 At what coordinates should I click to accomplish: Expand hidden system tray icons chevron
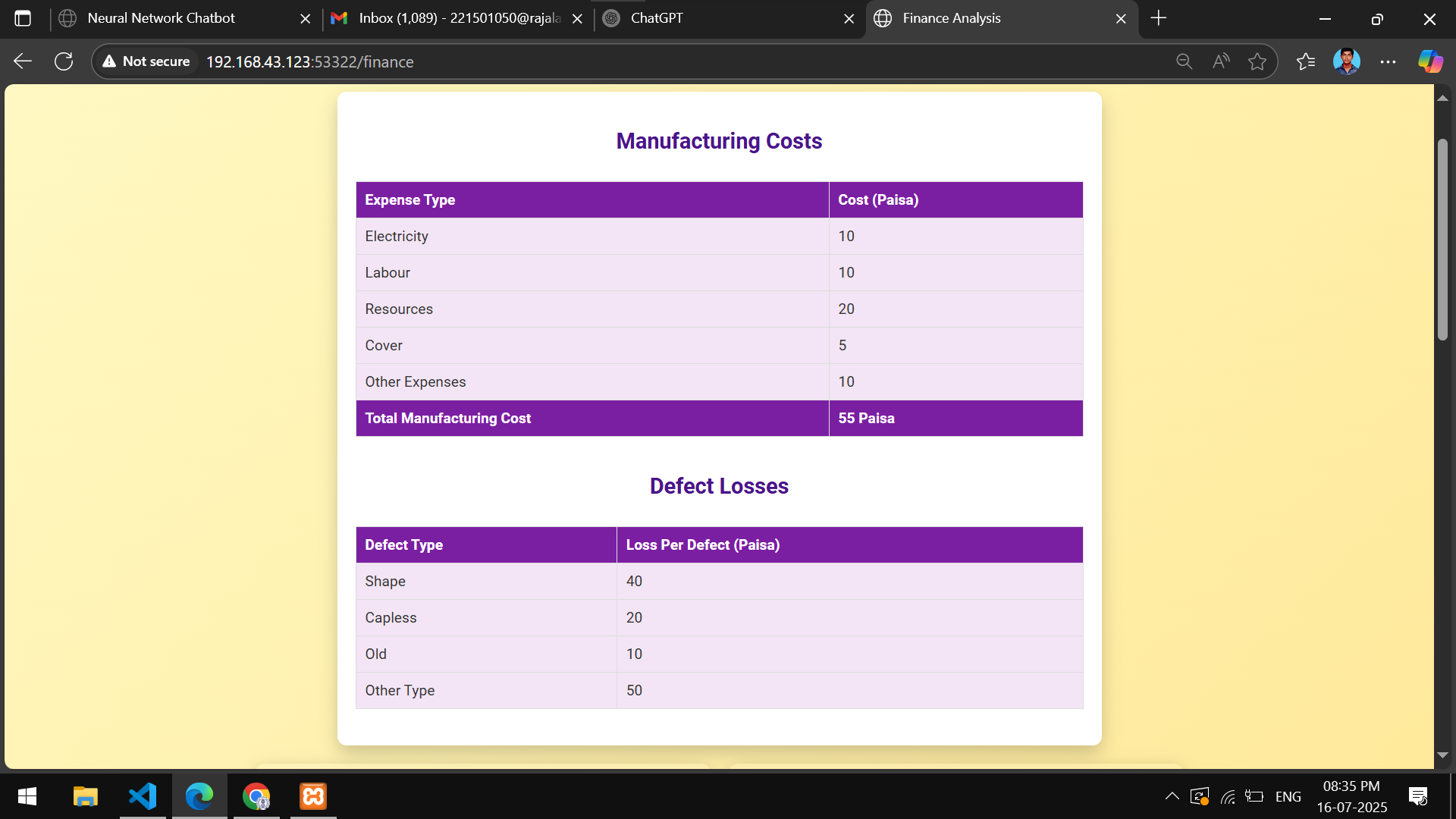[x=1172, y=796]
